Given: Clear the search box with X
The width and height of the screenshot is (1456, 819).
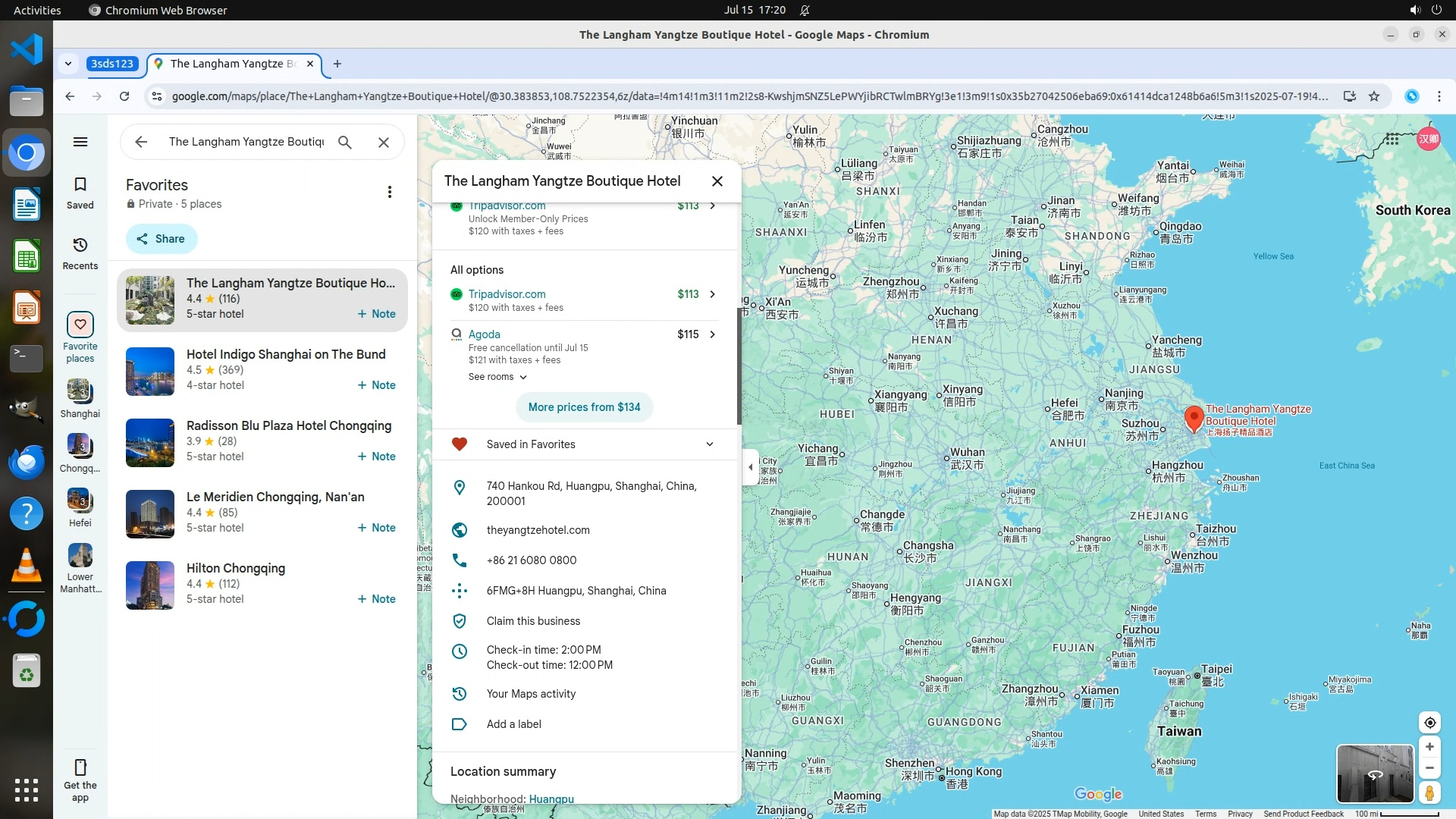Looking at the screenshot, I should point(384,142).
